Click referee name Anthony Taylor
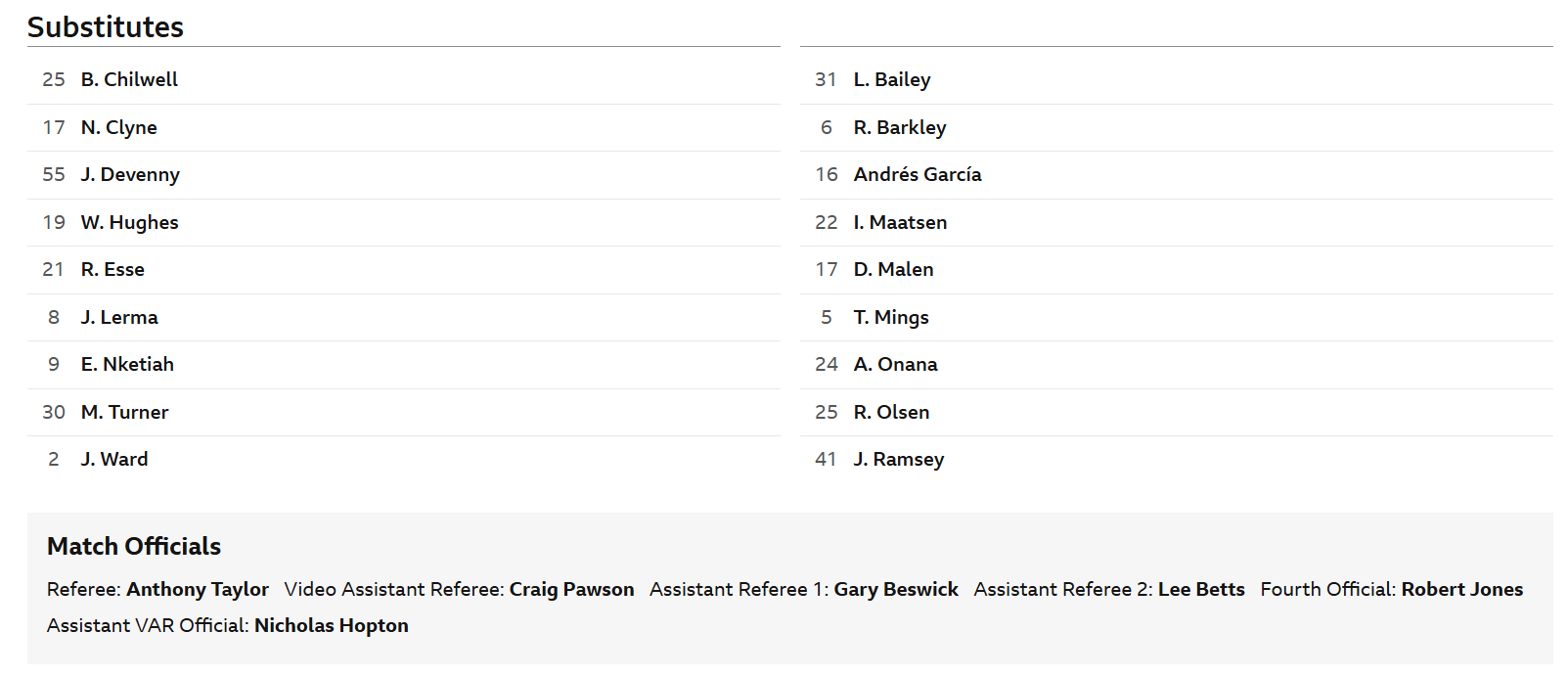1568x677 pixels. (x=198, y=589)
